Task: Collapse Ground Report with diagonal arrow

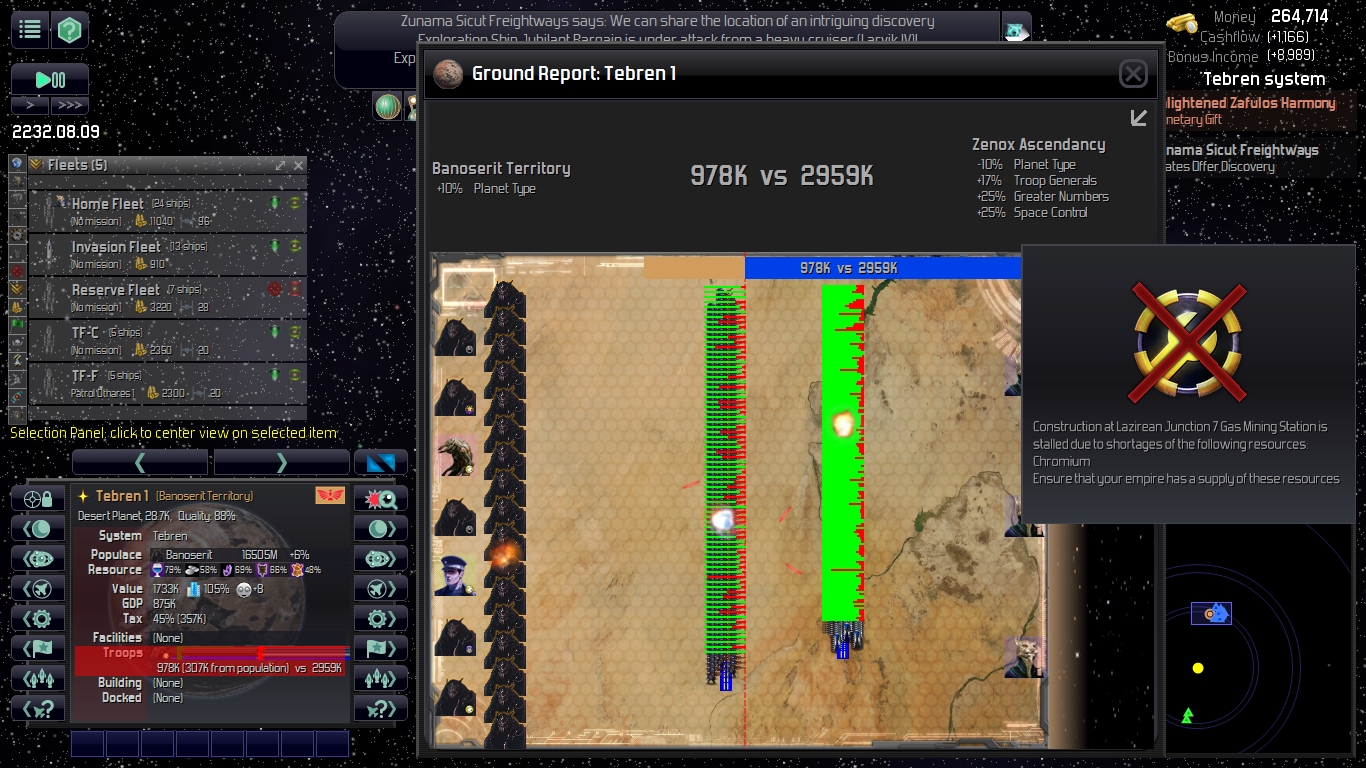Action: (1138, 118)
